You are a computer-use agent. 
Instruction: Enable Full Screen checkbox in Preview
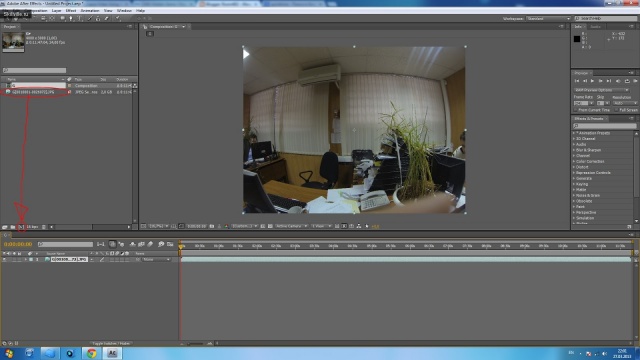pos(616,110)
